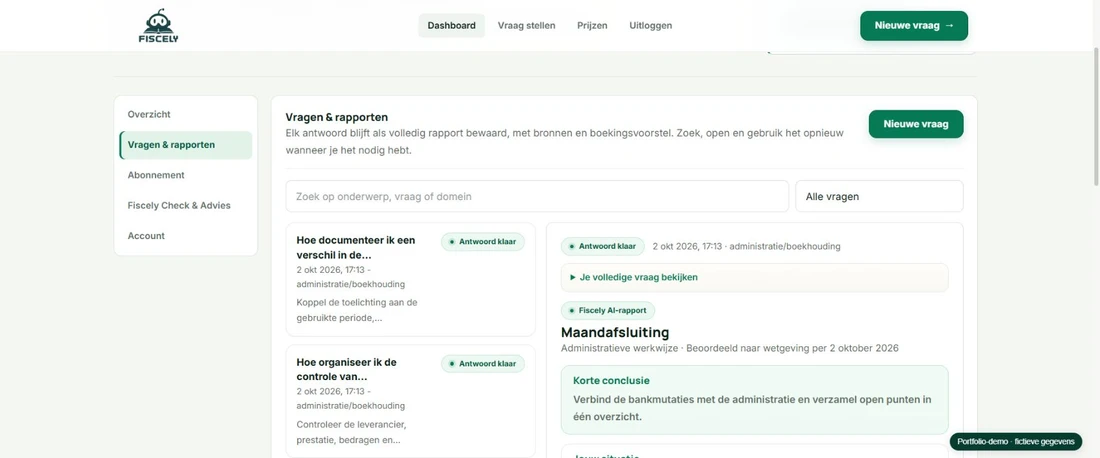The width and height of the screenshot is (1100, 458).
Task: Click the text 'Controleer de leverancier, prestatie, bedragen'
Action: click(x=351, y=433)
